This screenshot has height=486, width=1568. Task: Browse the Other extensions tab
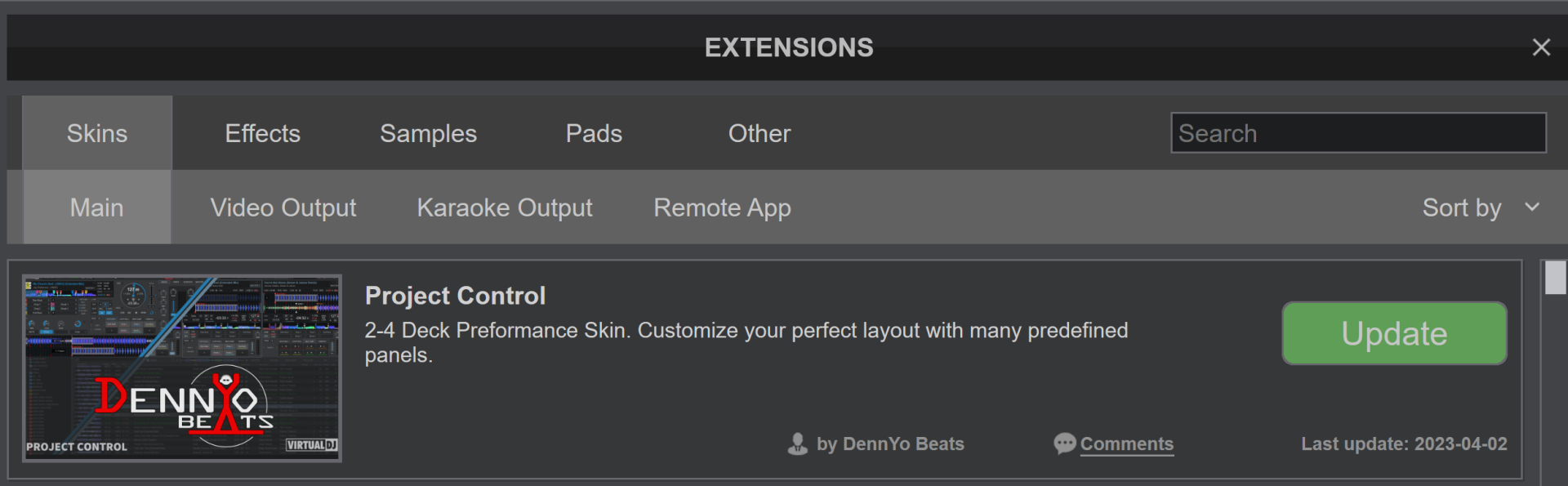pos(759,132)
